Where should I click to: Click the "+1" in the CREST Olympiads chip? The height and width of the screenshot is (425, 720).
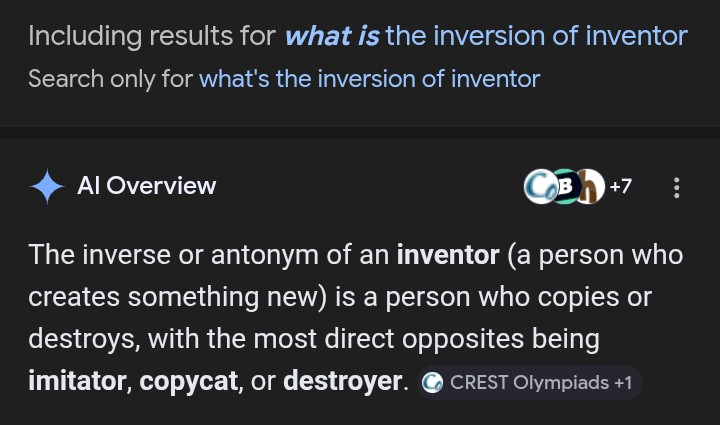click(x=622, y=382)
